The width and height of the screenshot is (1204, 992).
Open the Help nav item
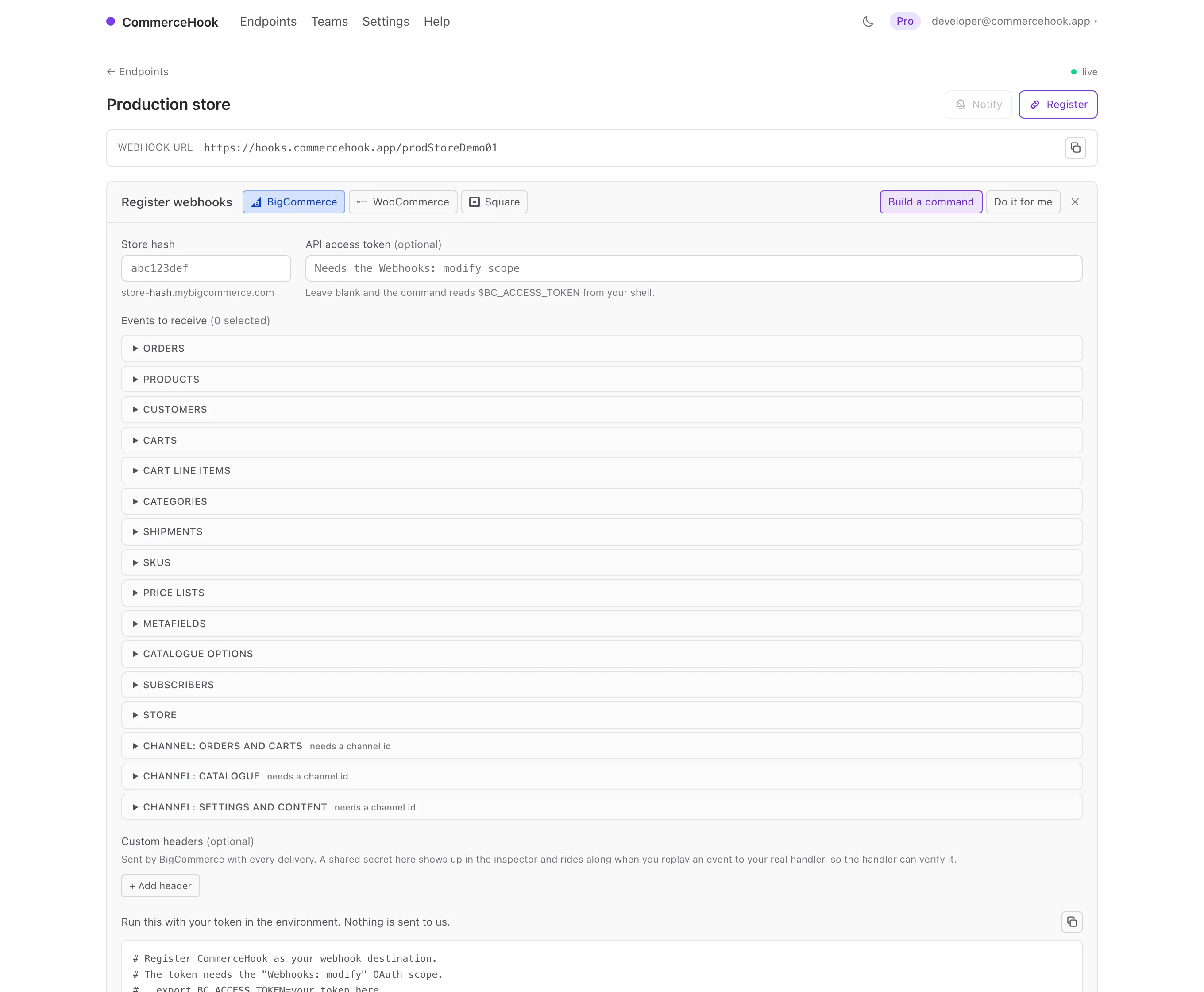point(436,22)
